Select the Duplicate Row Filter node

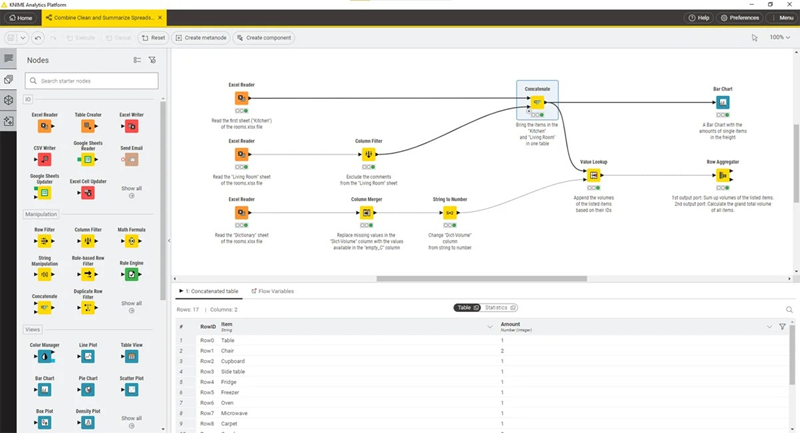[88, 308]
